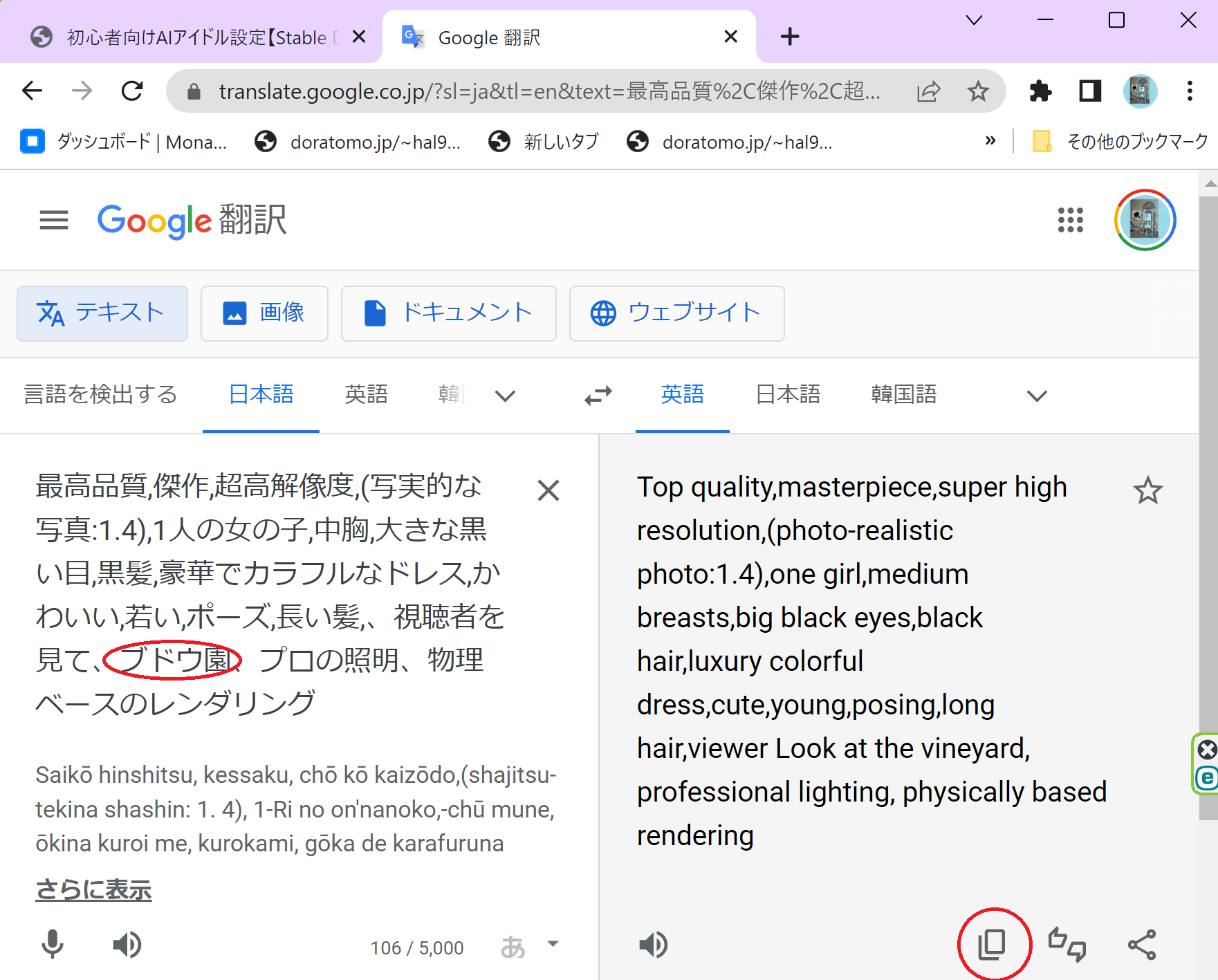Close the 初心者向けAIアイドル設定 browser tab

click(x=358, y=37)
